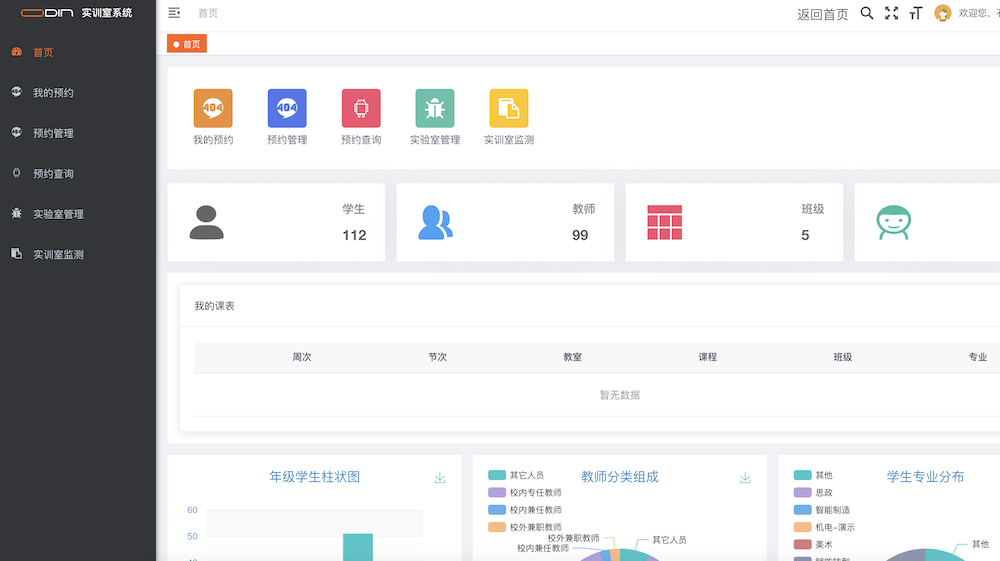Image resolution: width=1000 pixels, height=561 pixels.
Task: Click the 预约管理 sidebar chat icon
Action: (17, 133)
